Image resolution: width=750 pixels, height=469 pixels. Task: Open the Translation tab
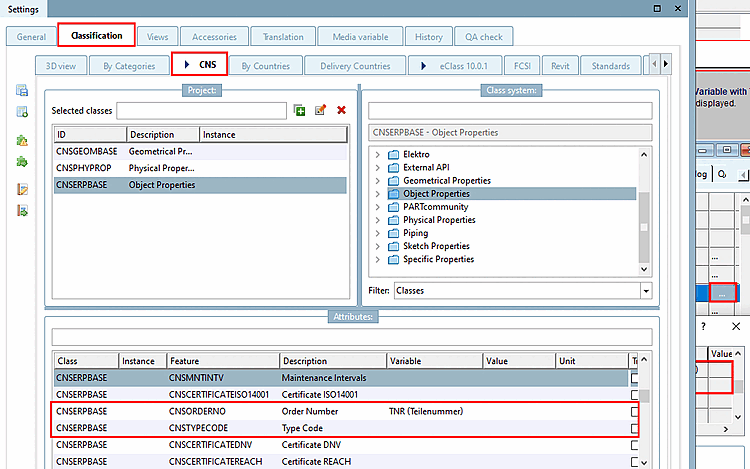(x=283, y=37)
